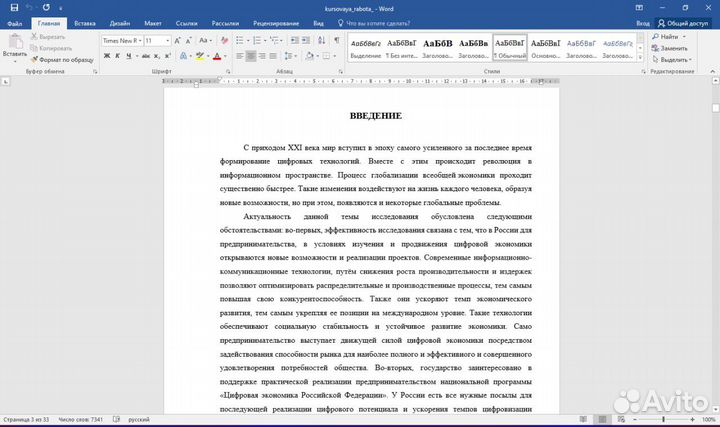Increase font size with grow font icon
The width and height of the screenshot is (720, 427).
point(178,40)
